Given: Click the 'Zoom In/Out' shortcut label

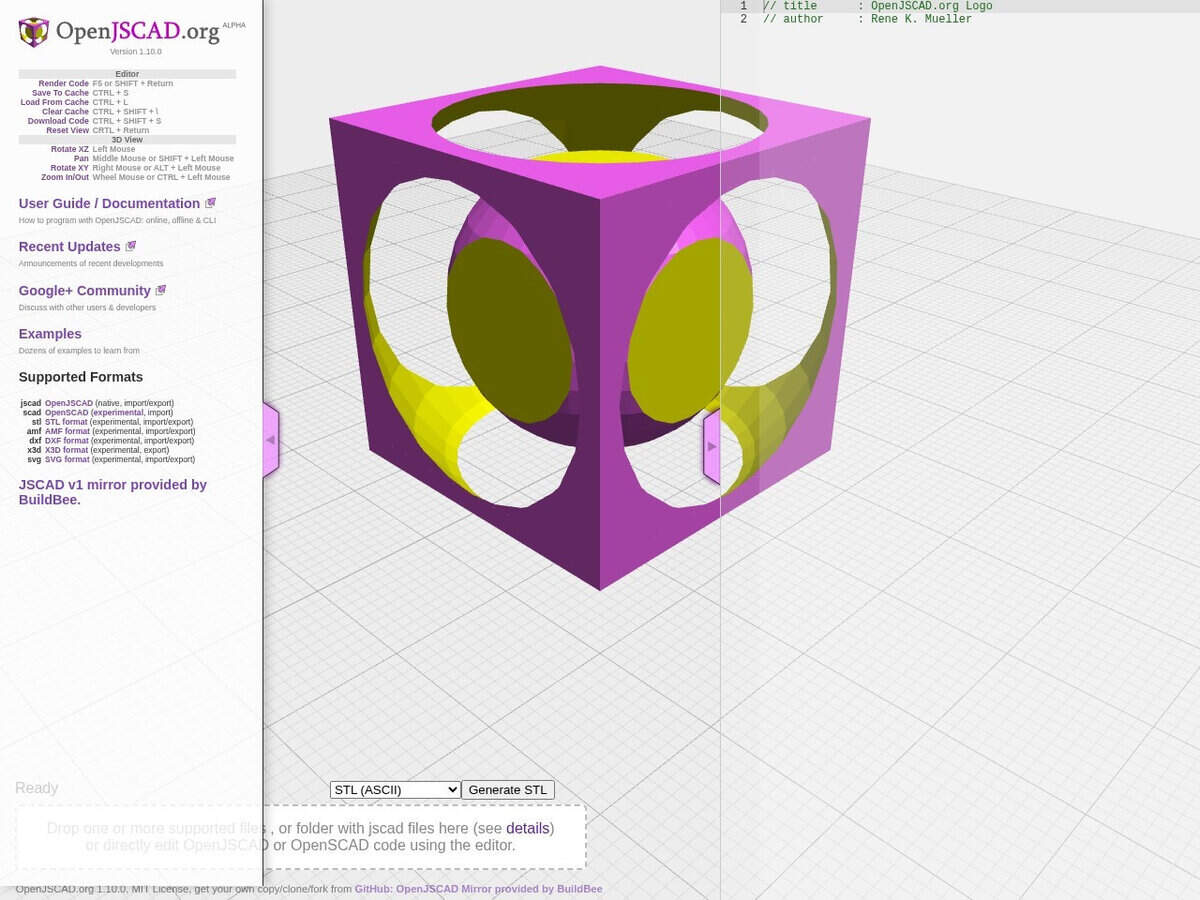Looking at the screenshot, I should coord(65,177).
